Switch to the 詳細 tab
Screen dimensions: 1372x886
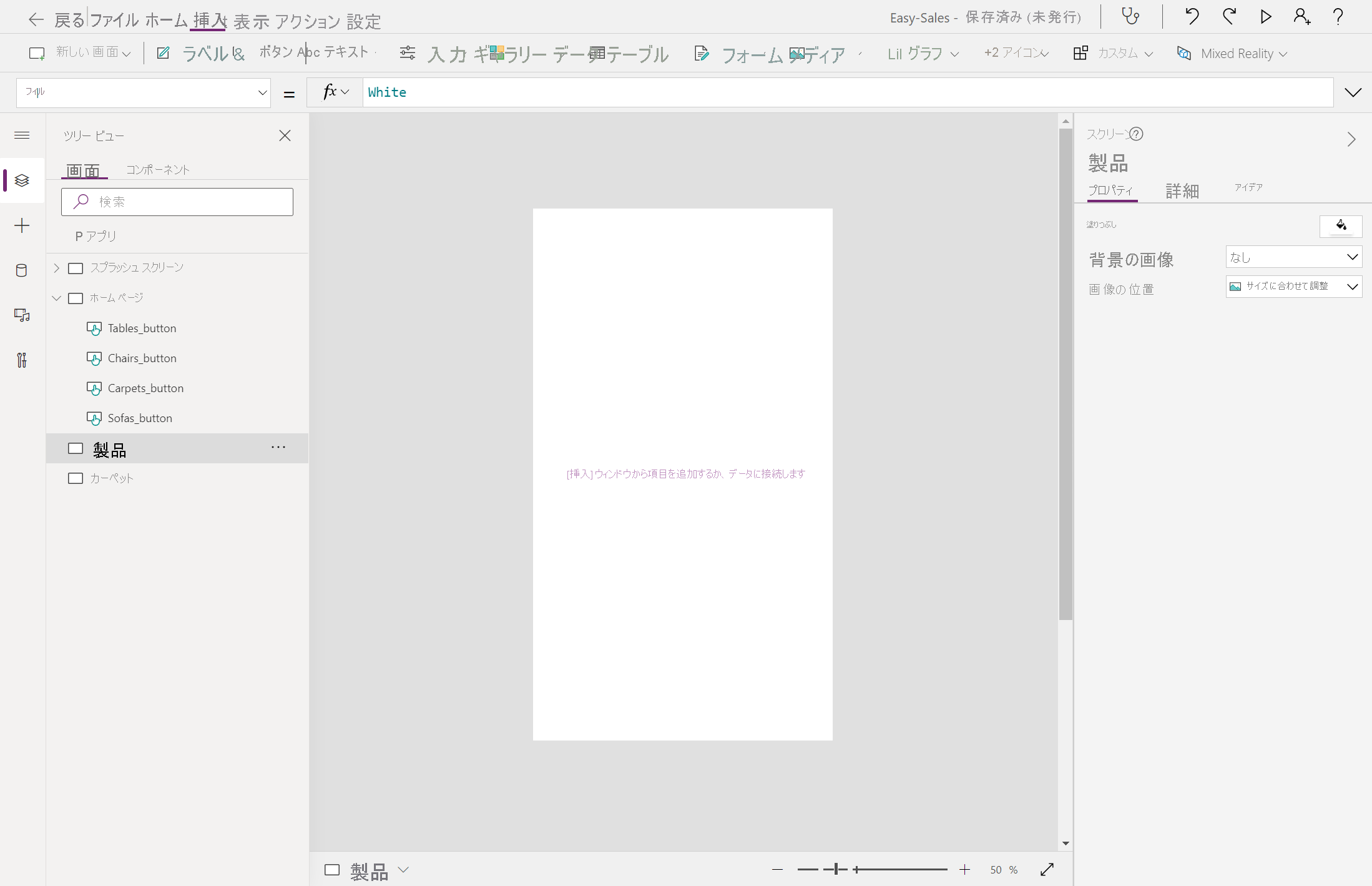click(x=1182, y=190)
